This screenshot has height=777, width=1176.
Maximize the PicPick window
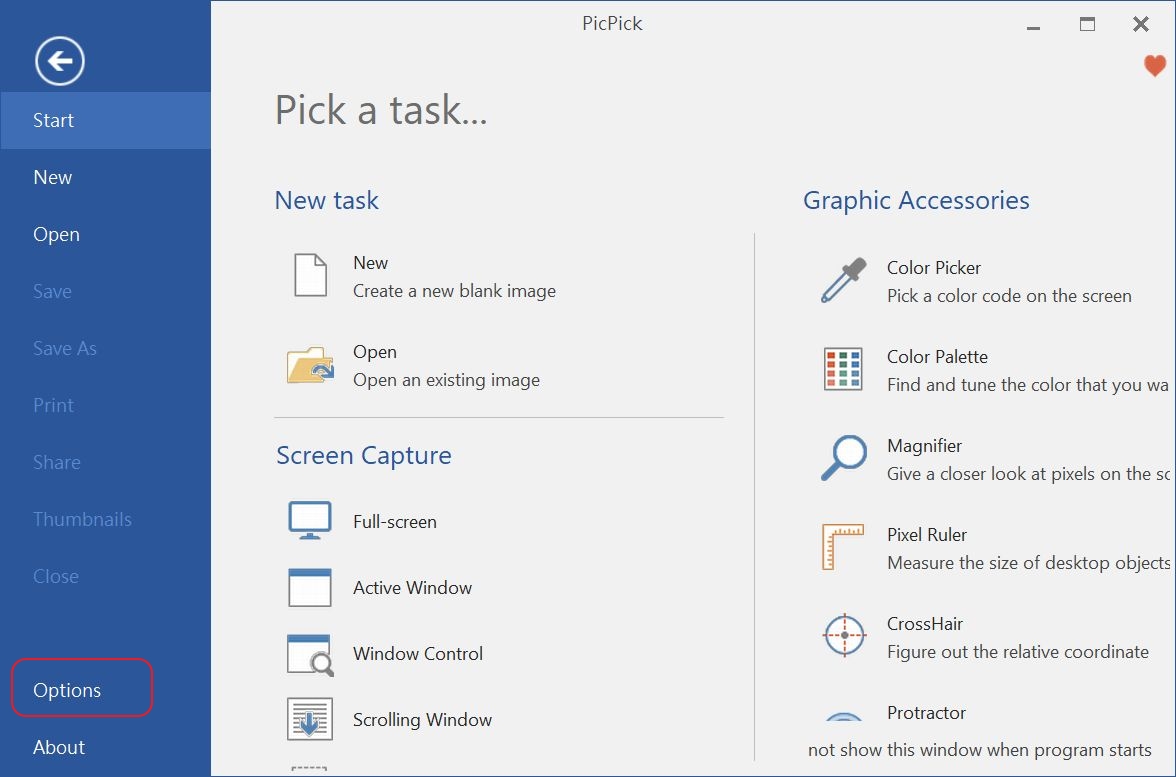[x=1088, y=25]
